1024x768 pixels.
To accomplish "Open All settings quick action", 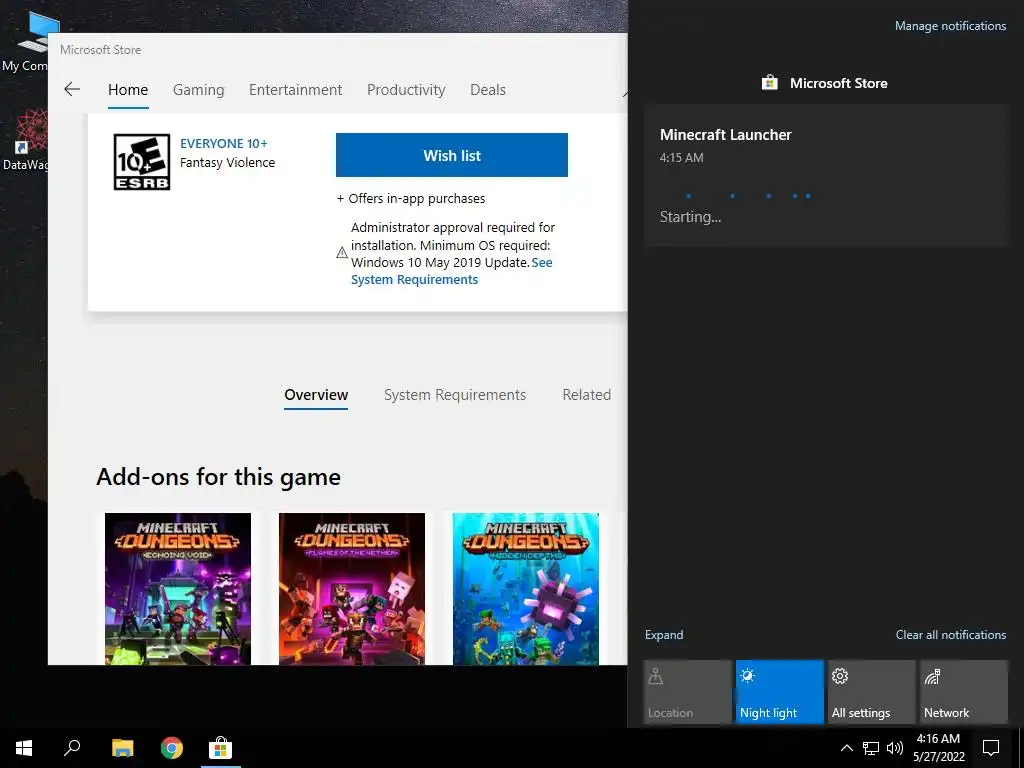I will tap(872, 692).
